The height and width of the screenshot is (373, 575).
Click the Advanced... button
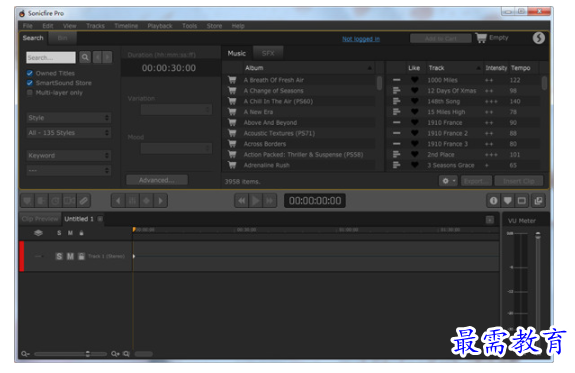pos(157,180)
